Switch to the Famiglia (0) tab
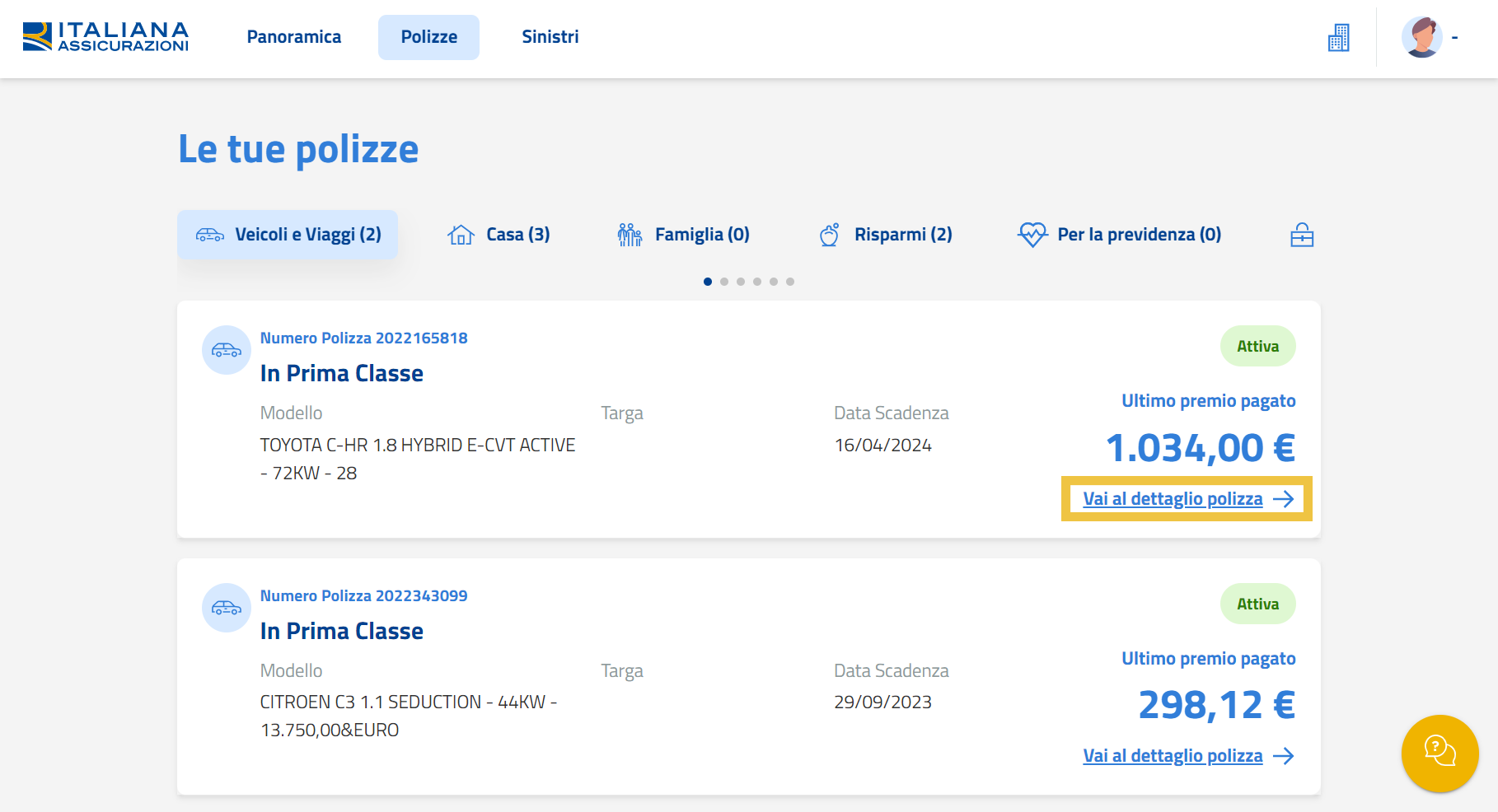Screen dimensions: 1498x812 click(x=683, y=235)
